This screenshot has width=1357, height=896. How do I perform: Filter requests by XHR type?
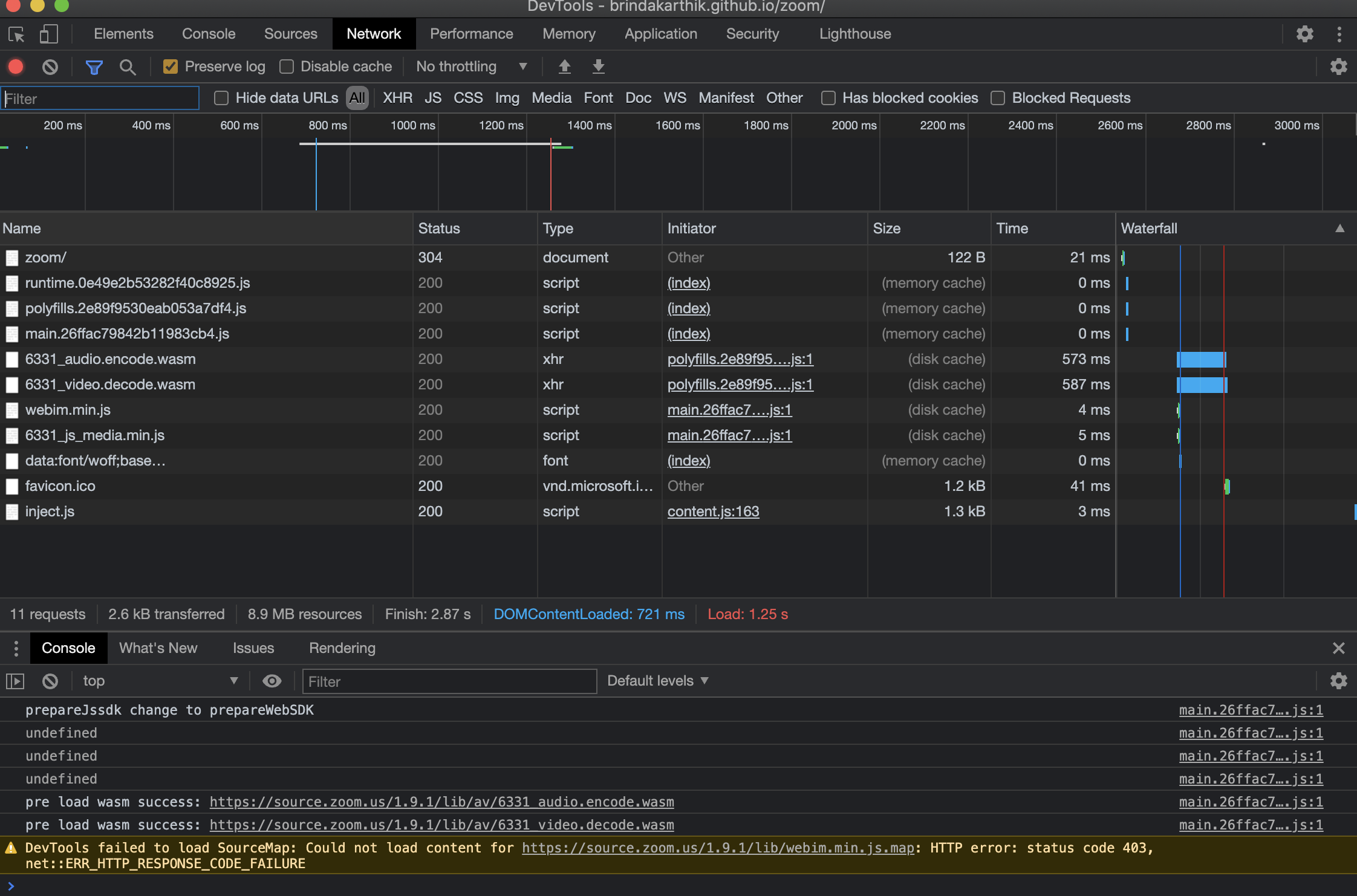[397, 98]
